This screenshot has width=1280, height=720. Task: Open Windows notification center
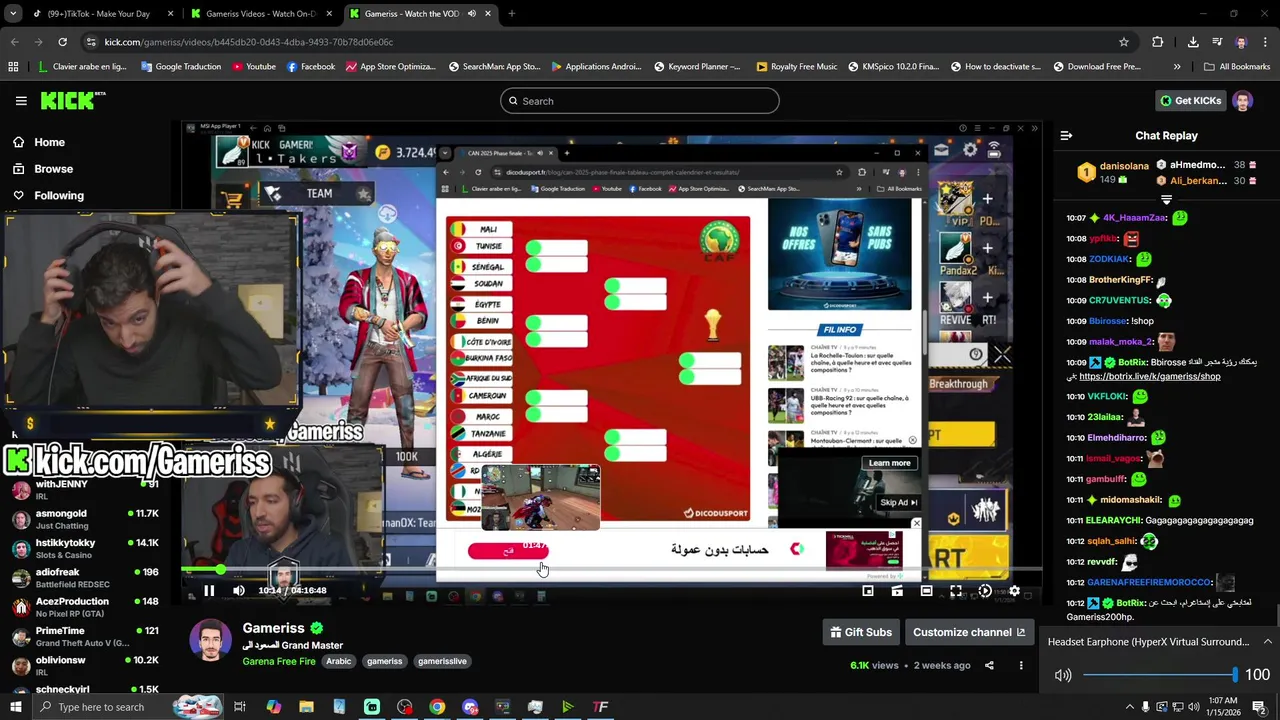pyautogui.click(x=1259, y=707)
